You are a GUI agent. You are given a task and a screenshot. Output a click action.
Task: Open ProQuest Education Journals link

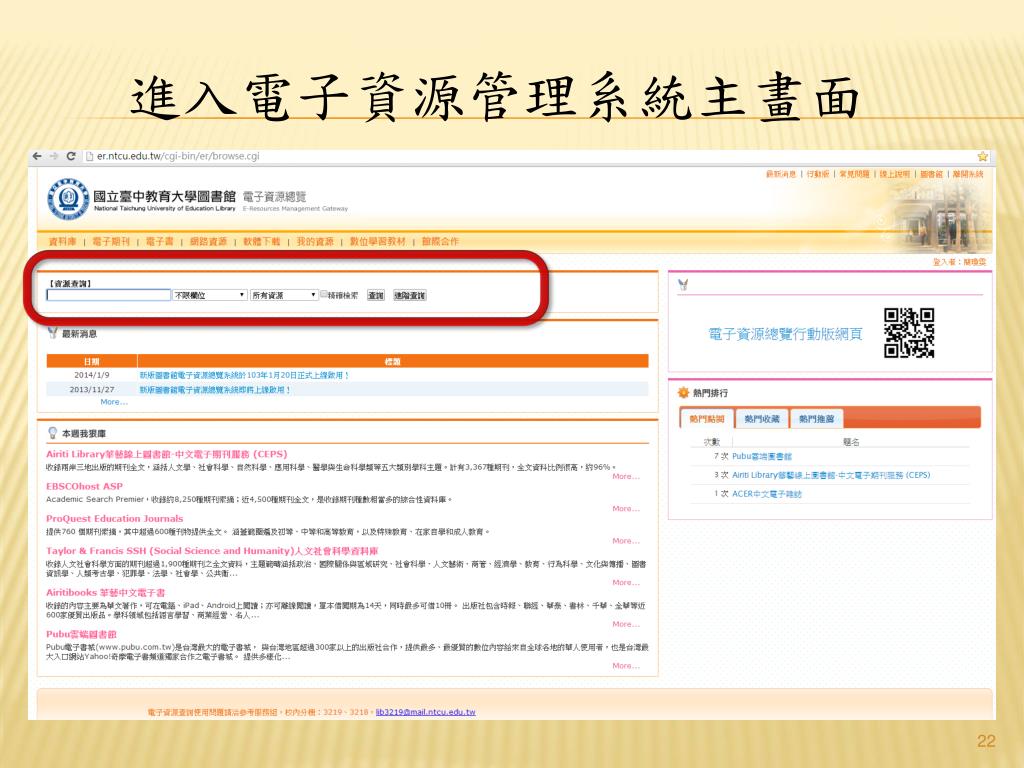(x=114, y=519)
